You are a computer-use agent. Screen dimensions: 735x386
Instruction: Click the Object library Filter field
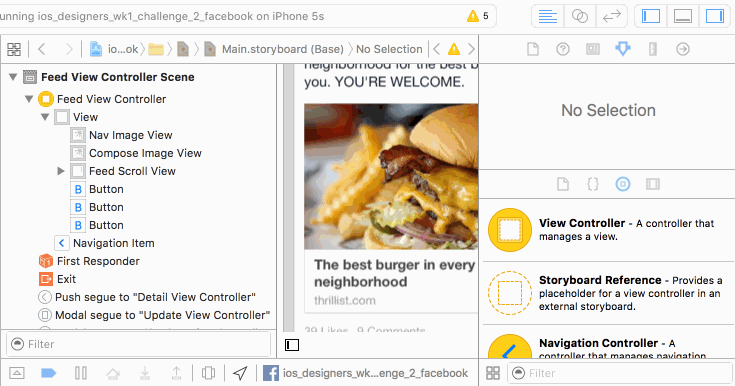[620, 373]
